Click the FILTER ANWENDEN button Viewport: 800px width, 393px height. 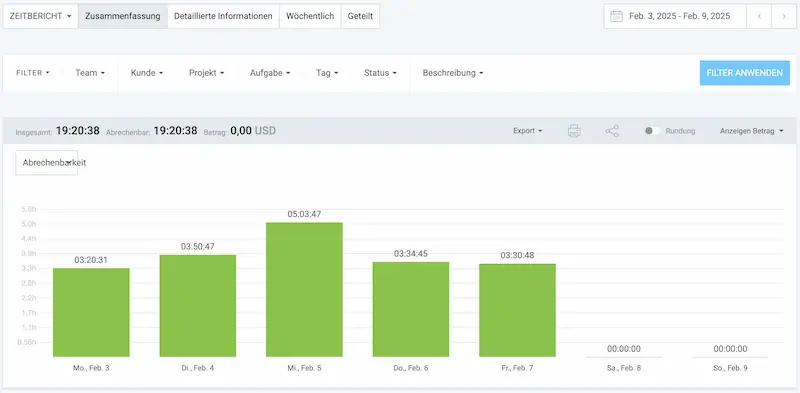coord(744,73)
